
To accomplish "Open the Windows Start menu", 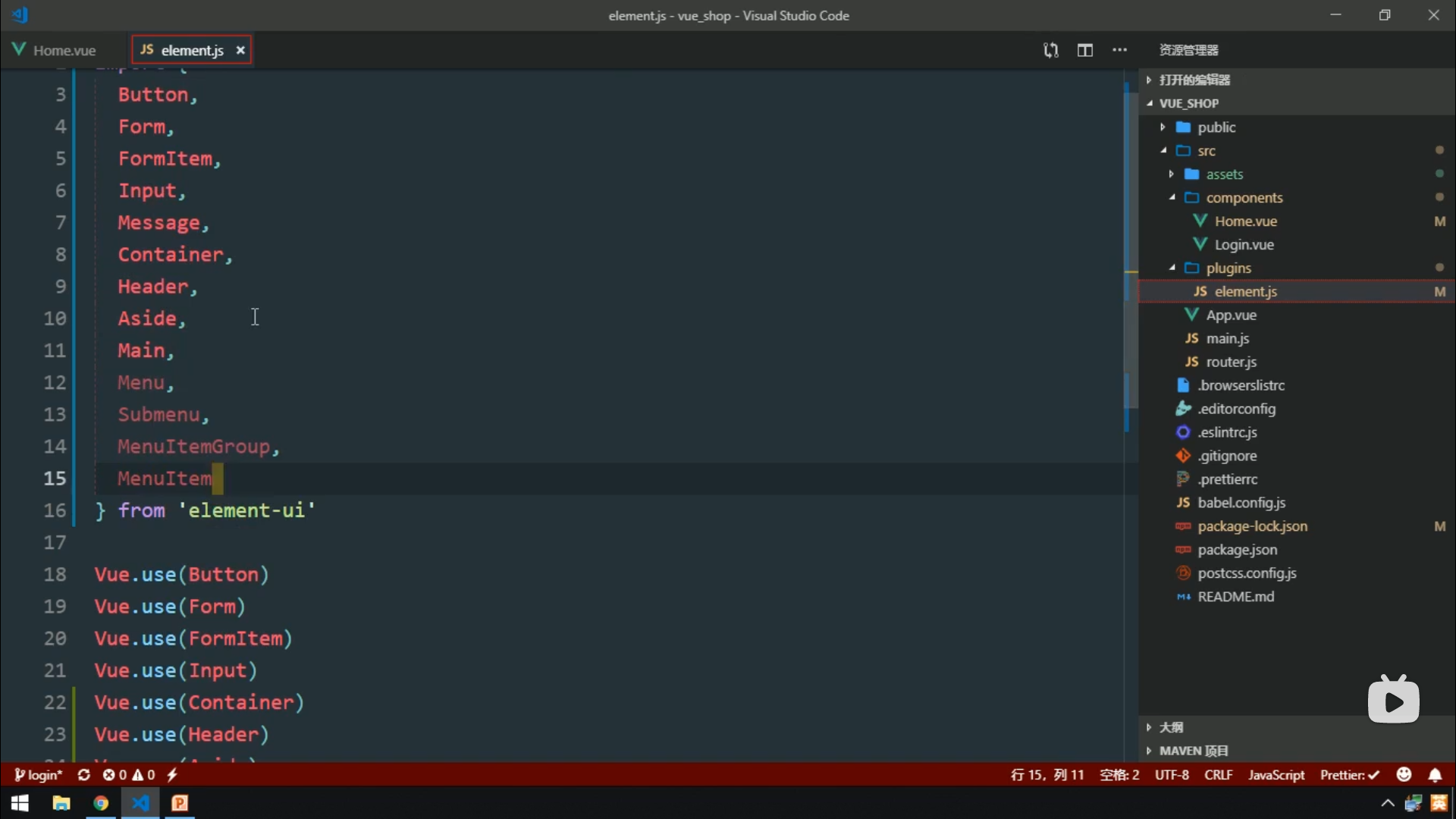I will [x=20, y=803].
